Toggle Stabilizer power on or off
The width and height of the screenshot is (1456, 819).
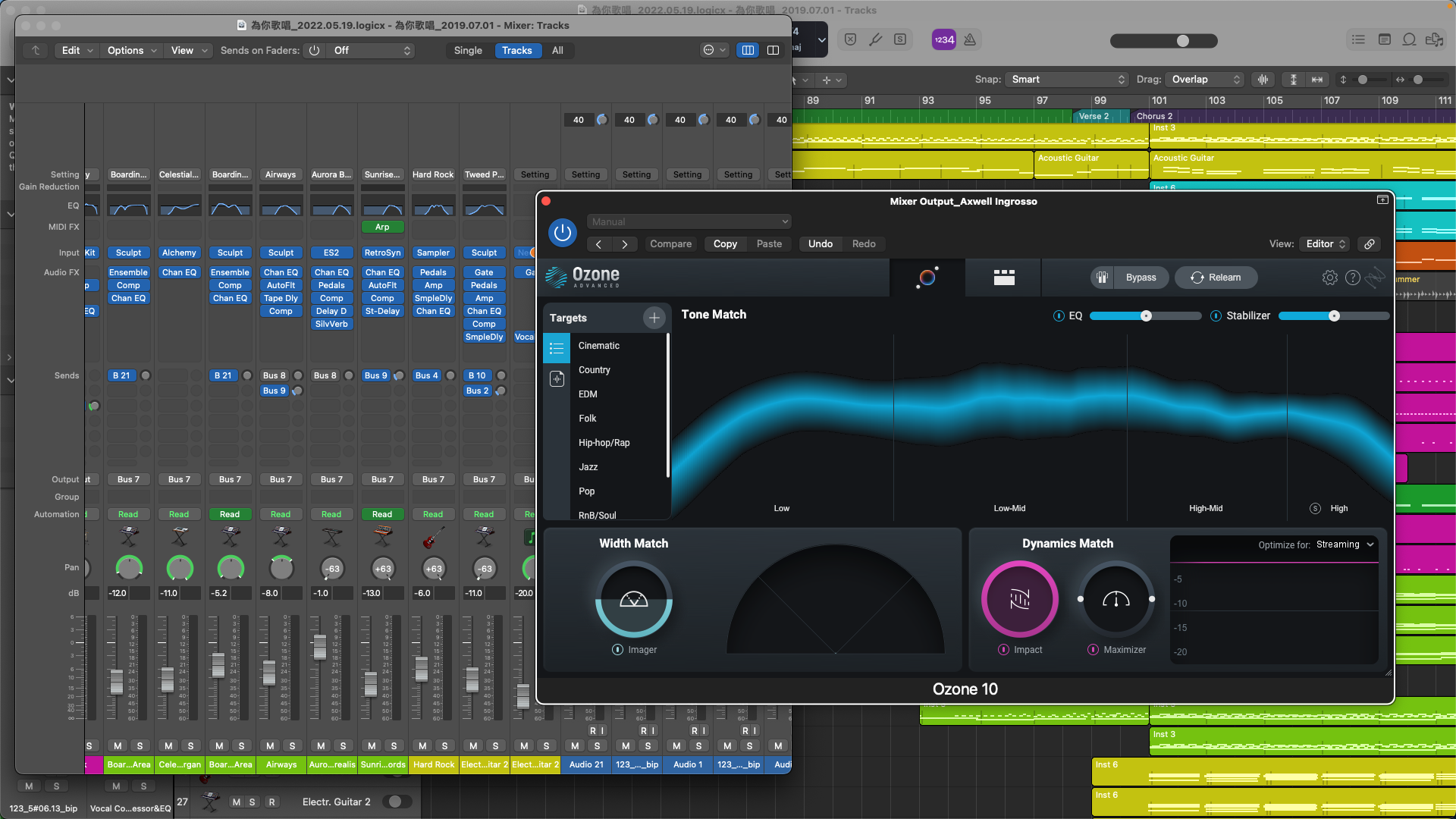click(1216, 316)
